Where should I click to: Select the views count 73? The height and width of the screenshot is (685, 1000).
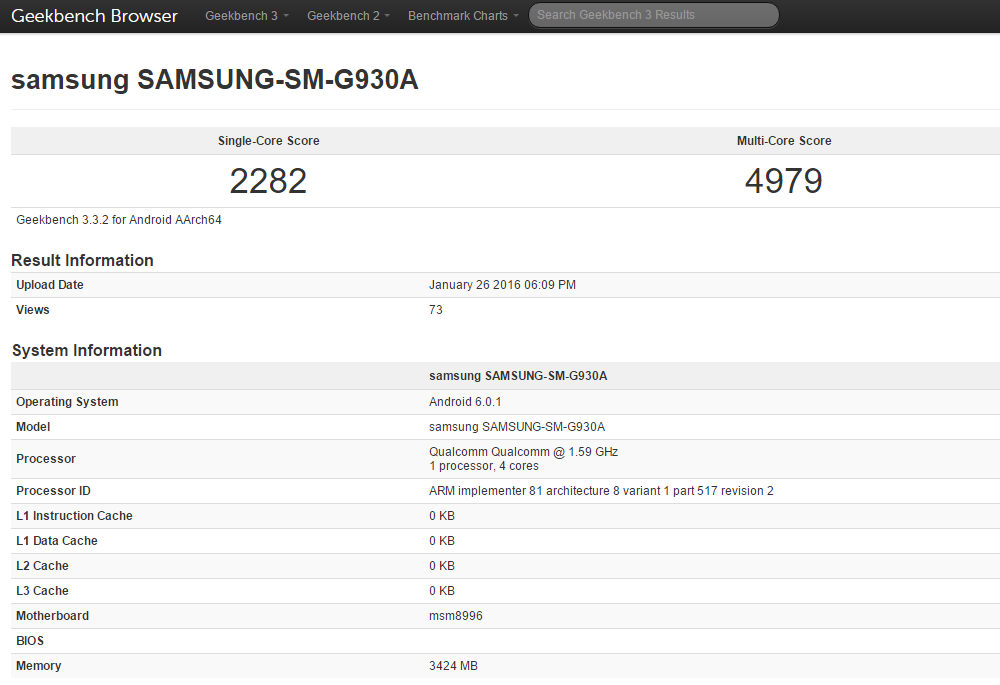point(436,309)
